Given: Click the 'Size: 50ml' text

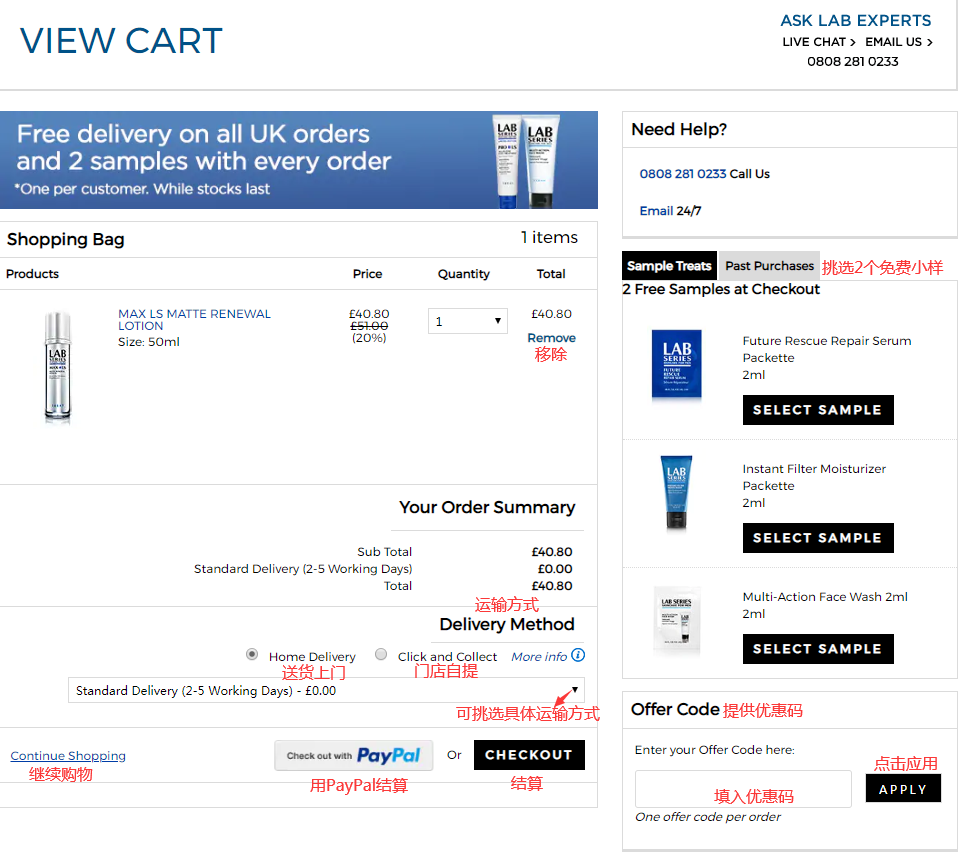Looking at the screenshot, I should (x=149, y=342).
